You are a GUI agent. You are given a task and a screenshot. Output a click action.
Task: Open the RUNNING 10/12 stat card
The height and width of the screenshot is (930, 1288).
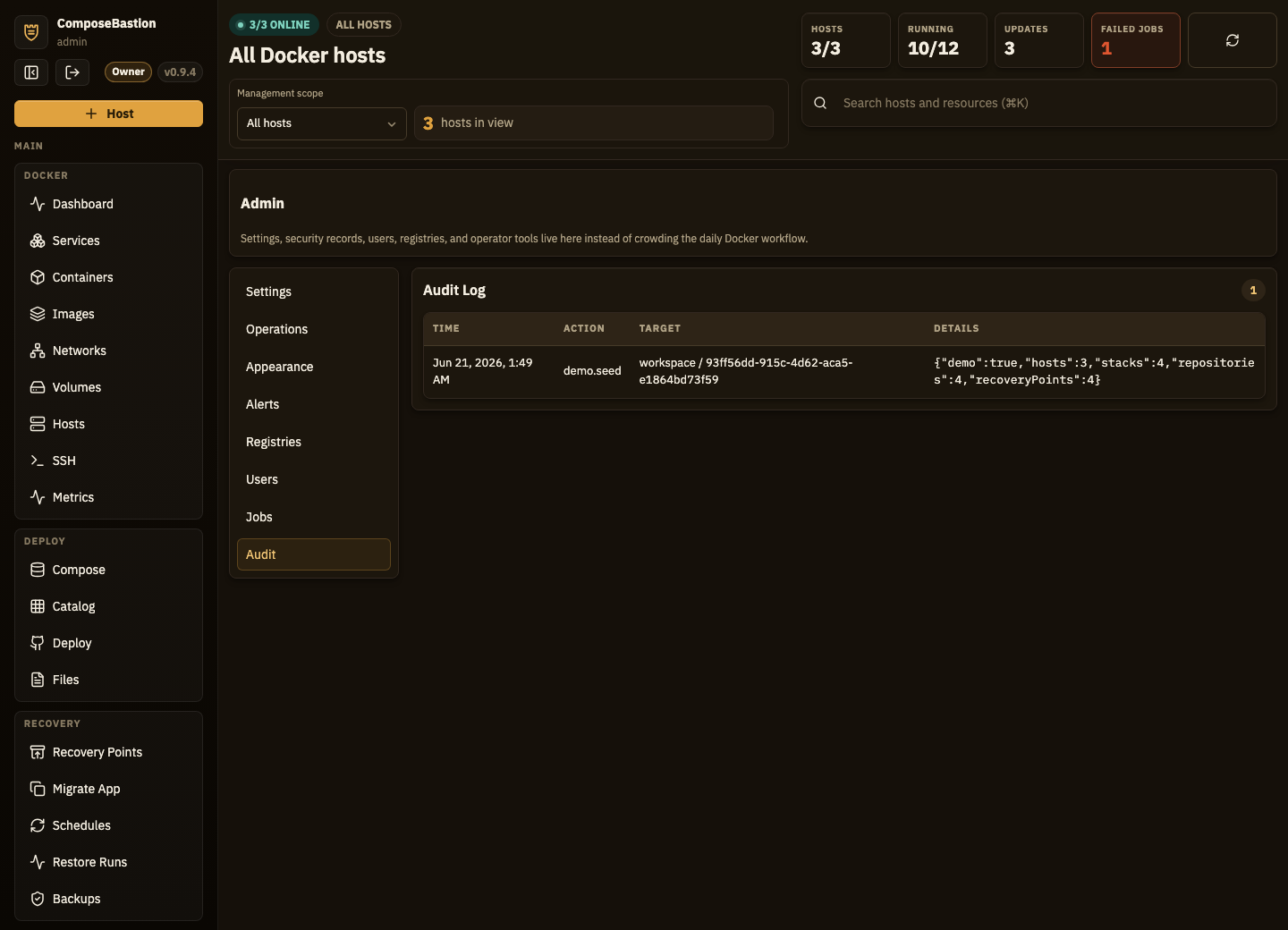coord(942,40)
